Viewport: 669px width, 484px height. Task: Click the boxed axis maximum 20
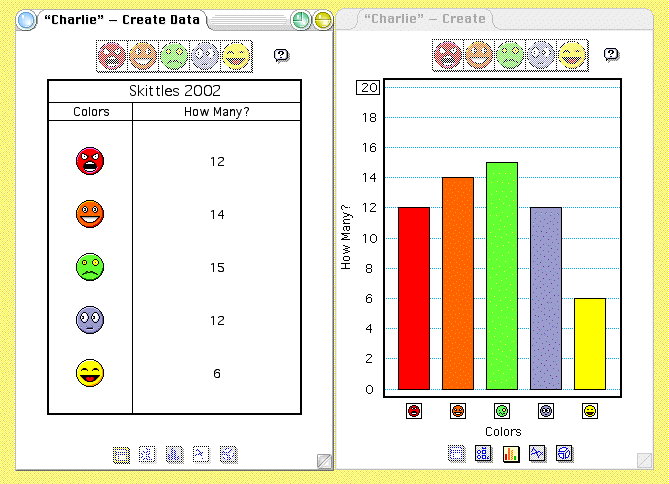point(368,88)
